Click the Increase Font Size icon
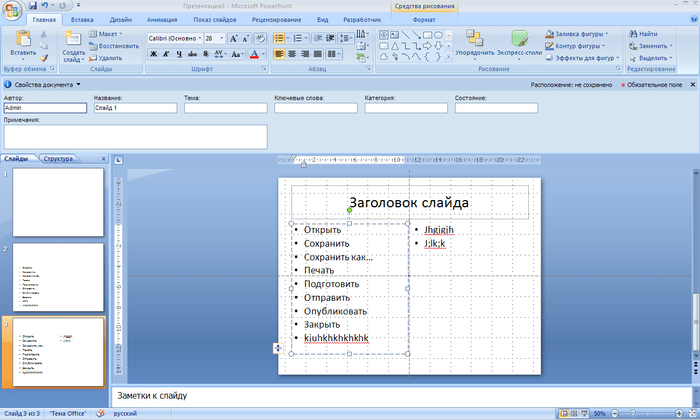Screen dimensions: 700x420 233,38
